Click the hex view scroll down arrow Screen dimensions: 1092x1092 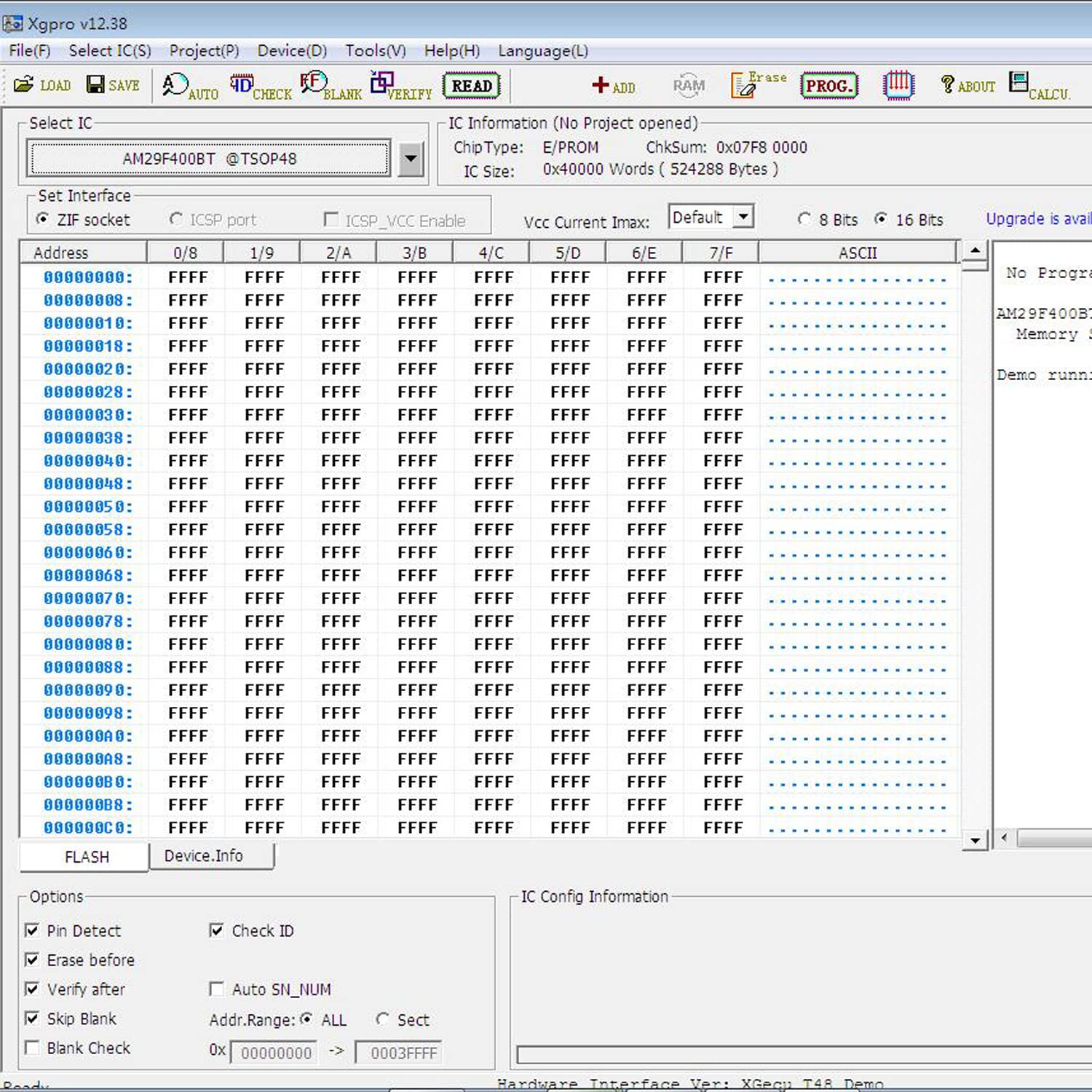point(975,840)
